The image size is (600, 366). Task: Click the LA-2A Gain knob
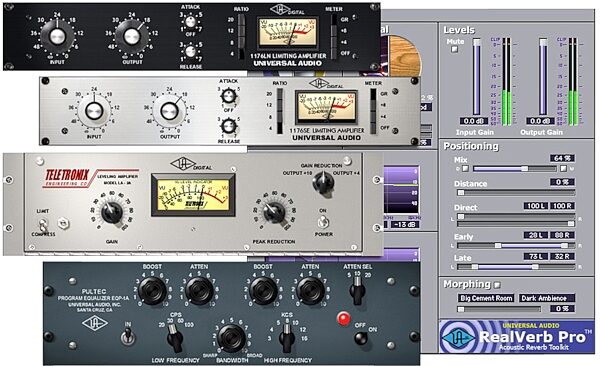click(112, 212)
